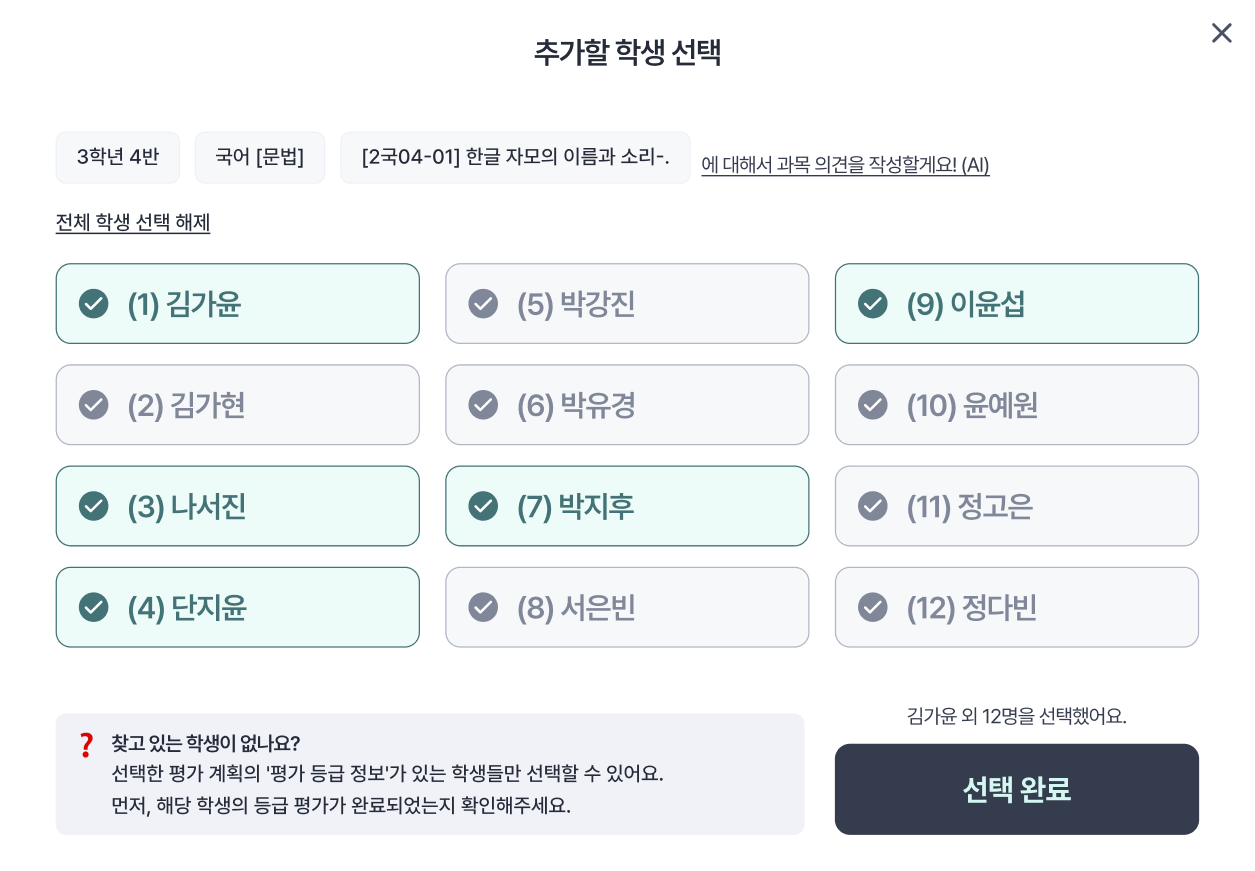Open the 국어 [문법] subject selector

click(260, 157)
